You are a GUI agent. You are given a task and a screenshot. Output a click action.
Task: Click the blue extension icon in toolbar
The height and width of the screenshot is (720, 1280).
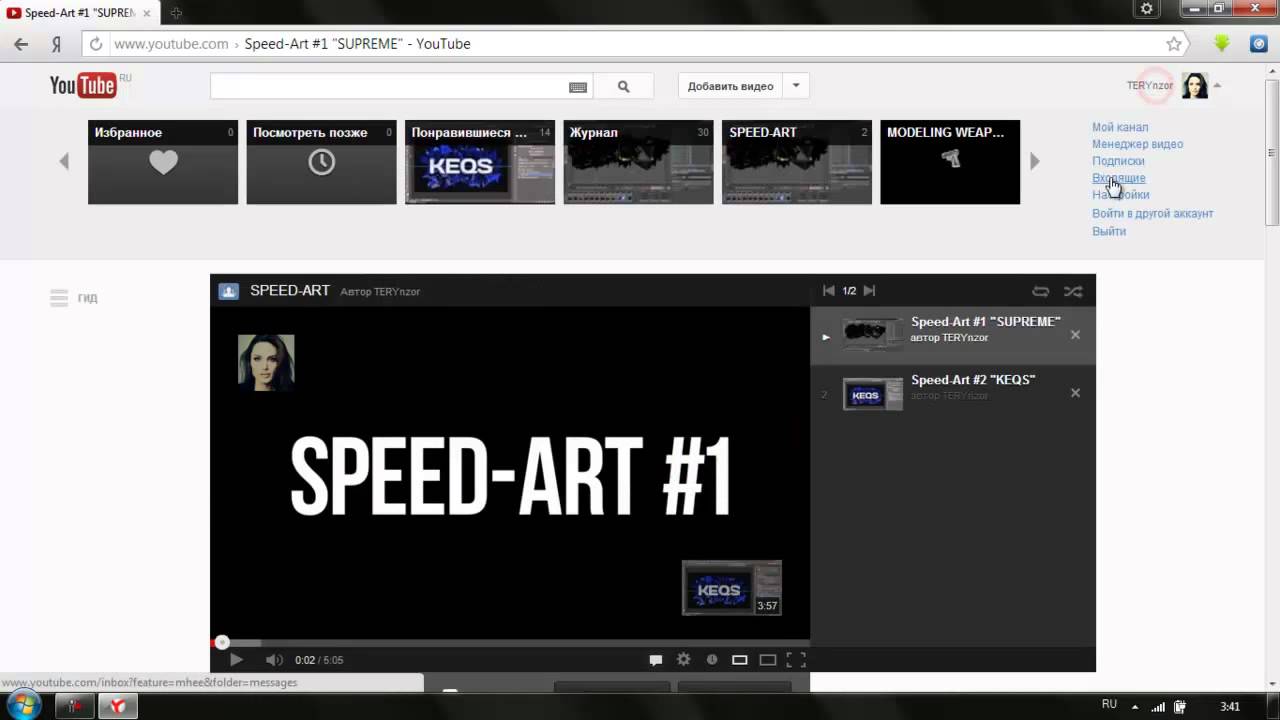coord(1259,44)
